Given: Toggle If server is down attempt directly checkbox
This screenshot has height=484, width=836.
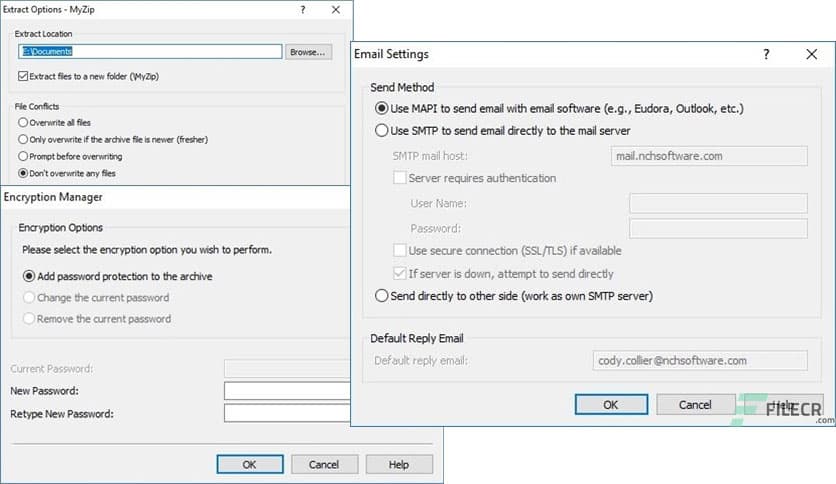Looking at the screenshot, I should [x=399, y=273].
